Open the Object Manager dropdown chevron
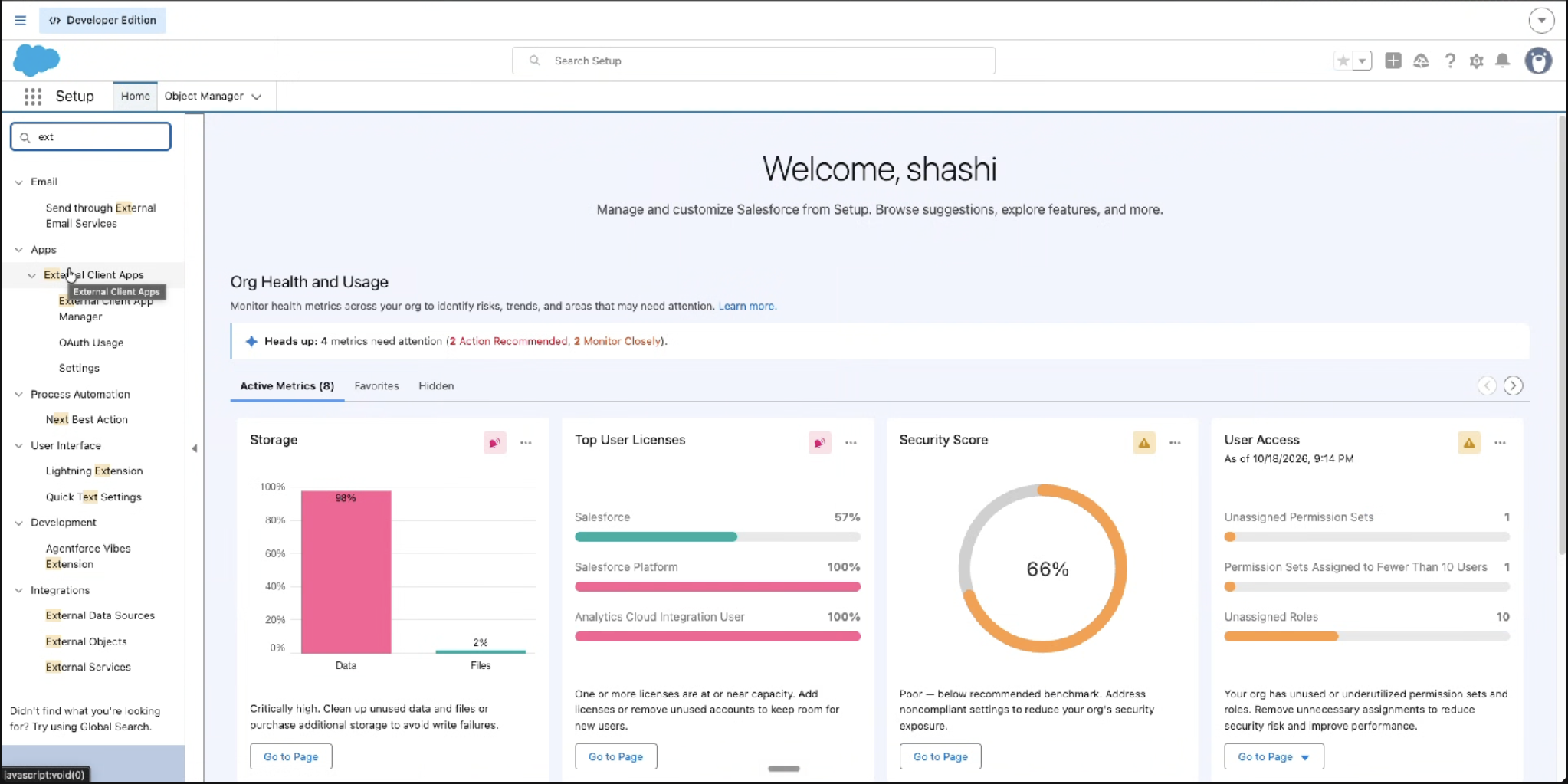1568x784 pixels. 256,97
